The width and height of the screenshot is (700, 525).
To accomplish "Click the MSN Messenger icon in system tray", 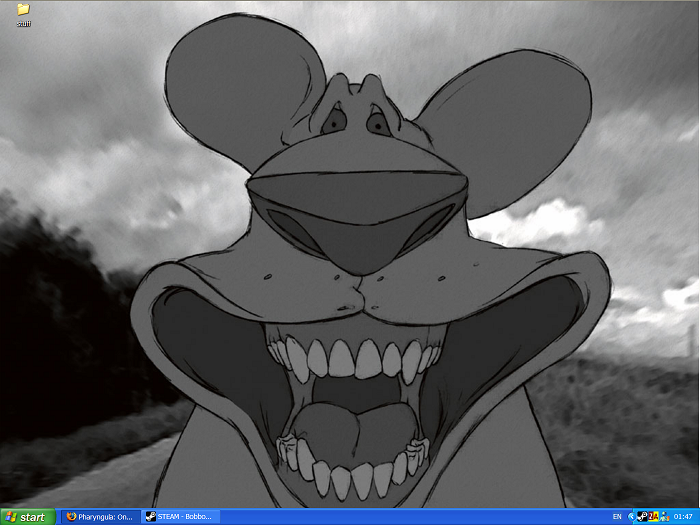I will (x=664, y=517).
